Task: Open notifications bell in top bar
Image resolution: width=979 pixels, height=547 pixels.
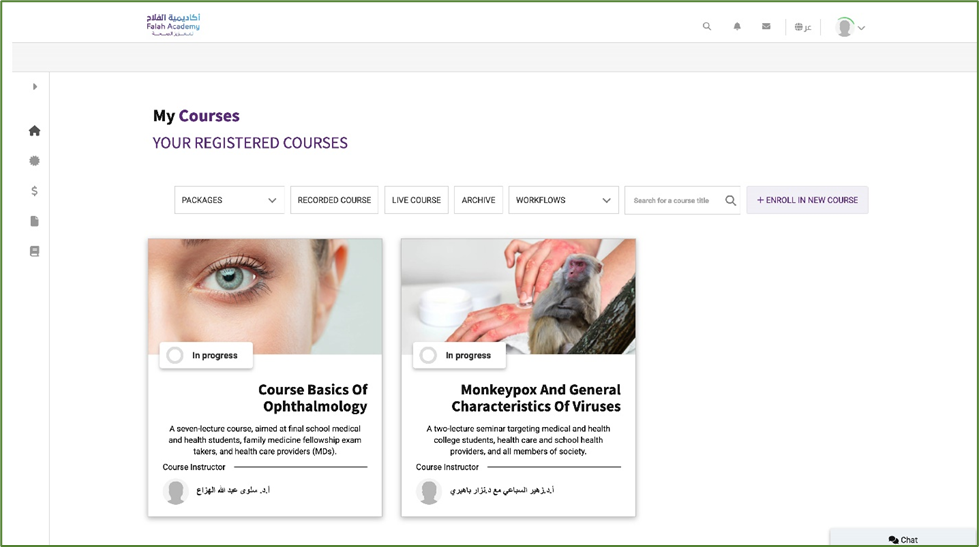Action: pyautogui.click(x=737, y=27)
